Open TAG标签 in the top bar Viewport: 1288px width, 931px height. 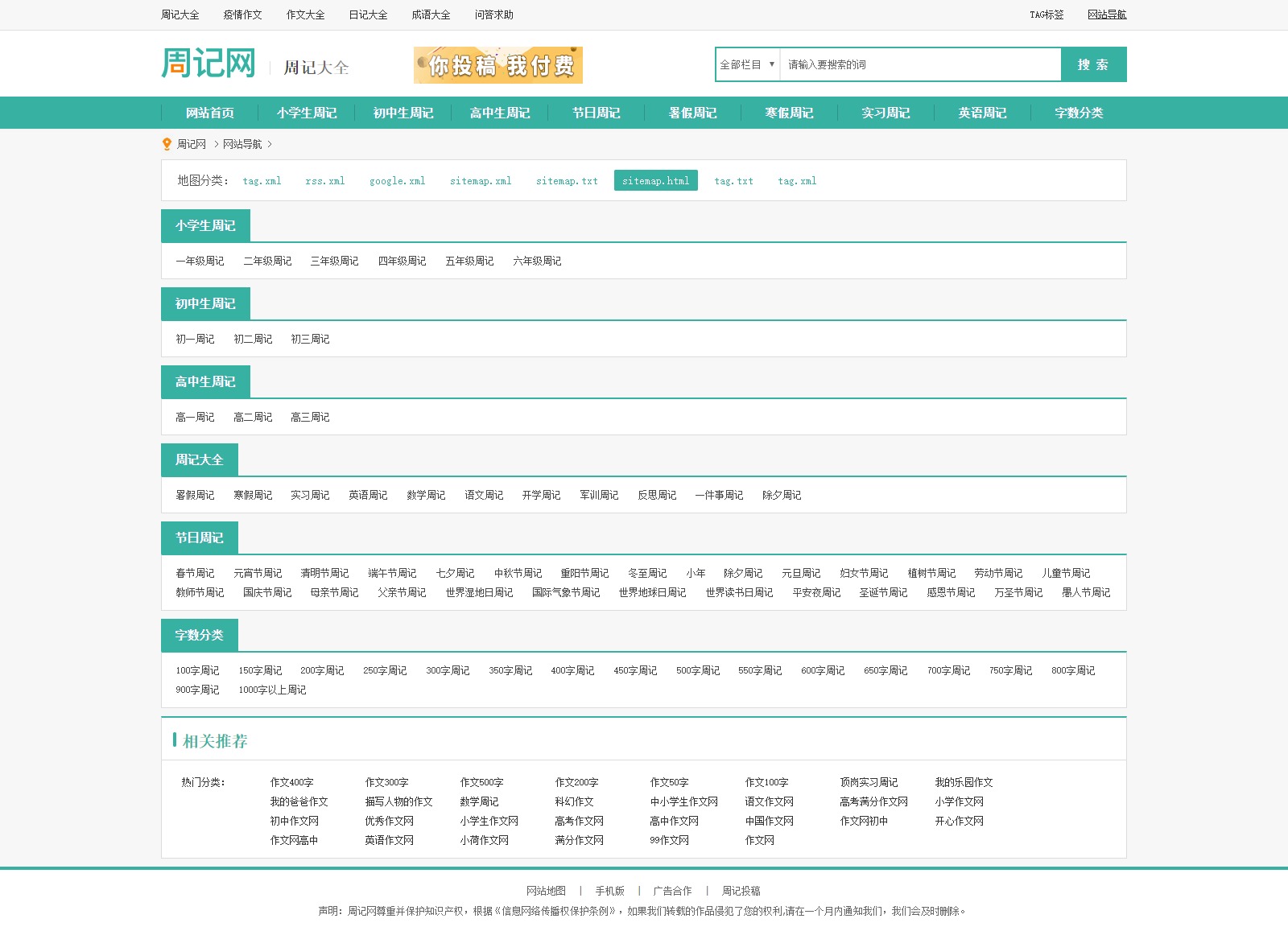[1046, 14]
